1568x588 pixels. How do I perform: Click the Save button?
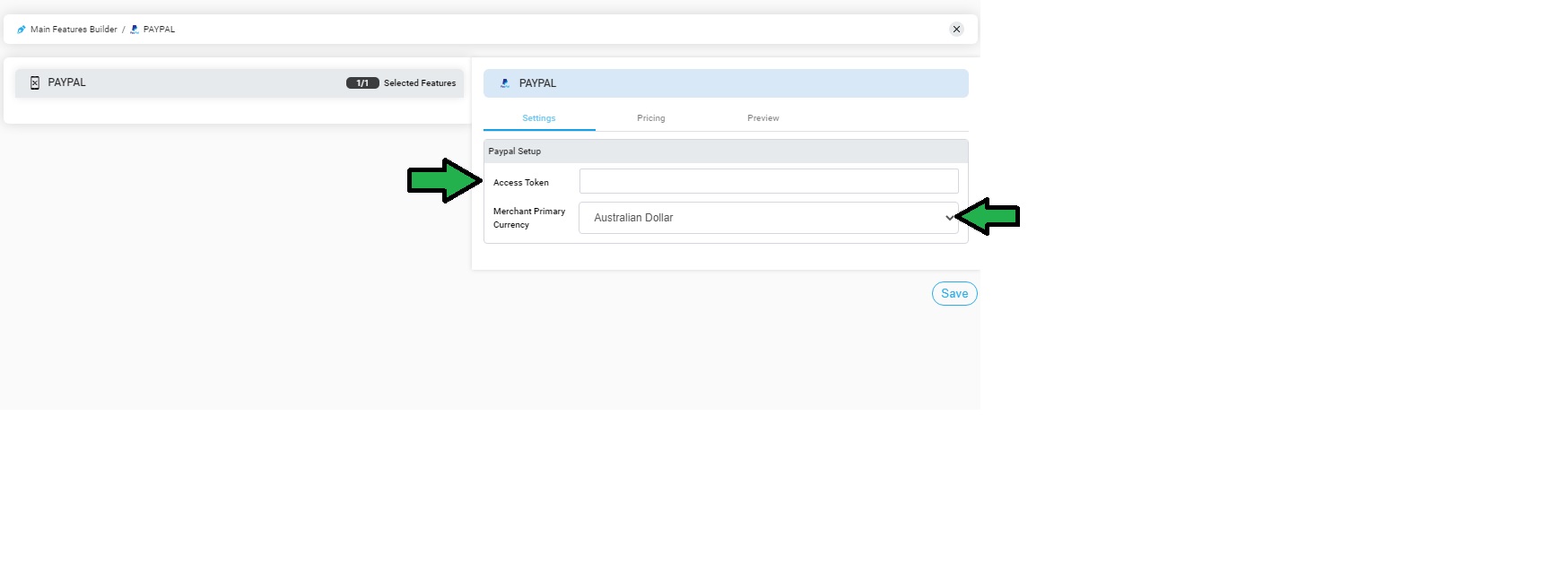click(954, 294)
